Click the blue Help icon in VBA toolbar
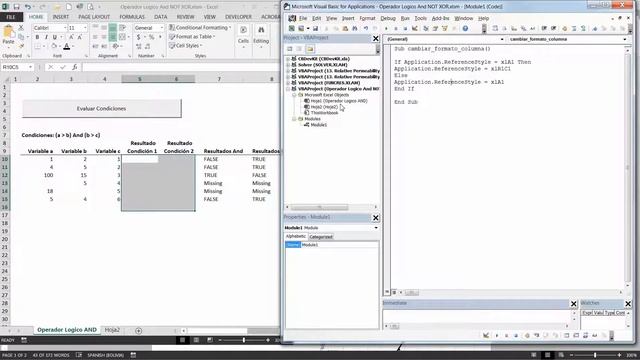The height and width of the screenshot is (360, 640). coord(465,29)
